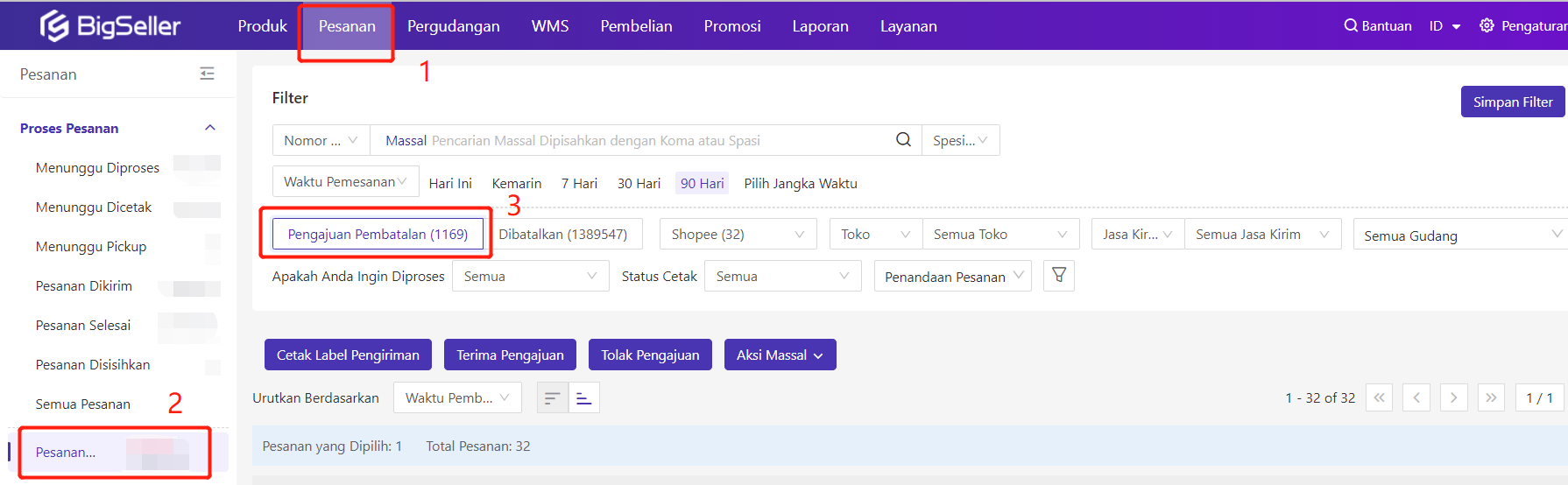1568x485 pixels.
Task: Open the Laporan menu
Action: point(821,26)
